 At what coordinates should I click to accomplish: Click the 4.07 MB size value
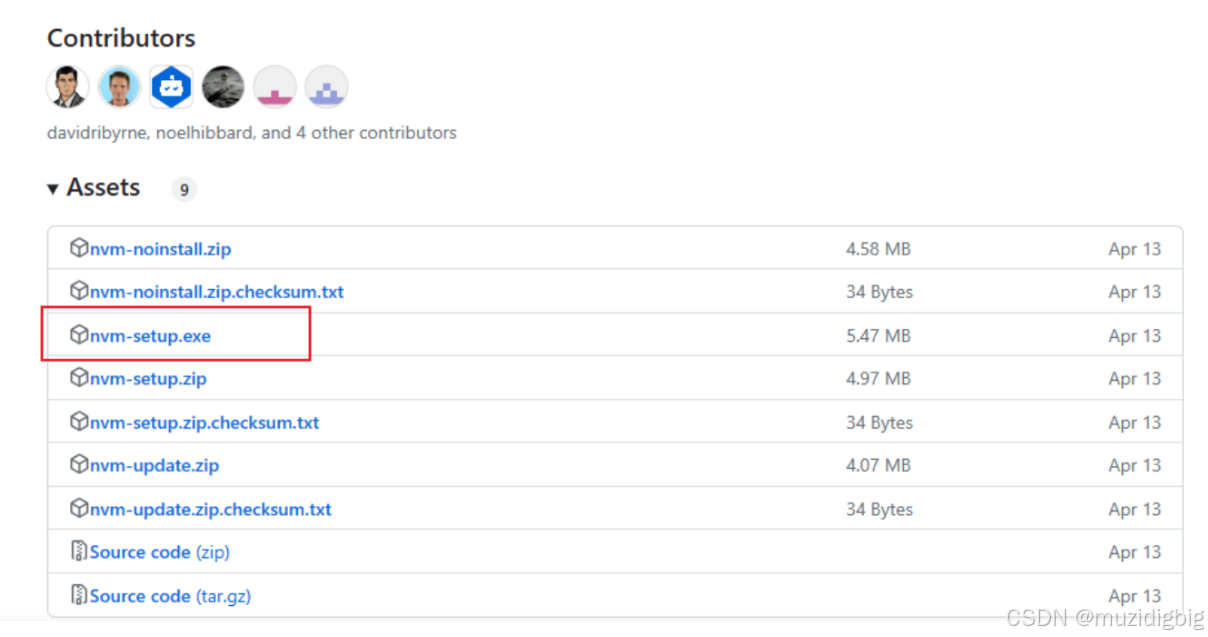tap(878, 466)
